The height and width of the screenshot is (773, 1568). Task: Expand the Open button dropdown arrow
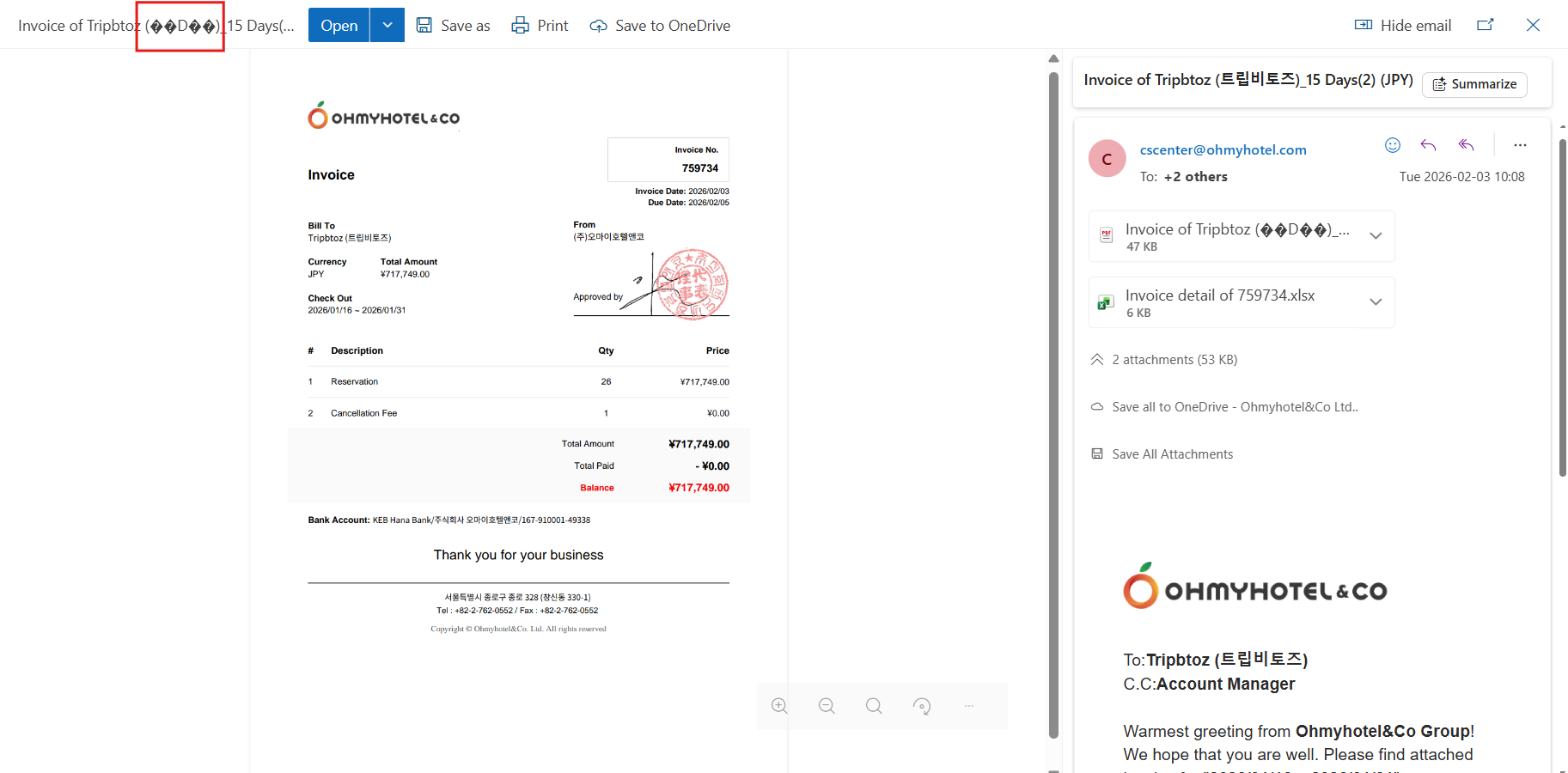click(387, 26)
